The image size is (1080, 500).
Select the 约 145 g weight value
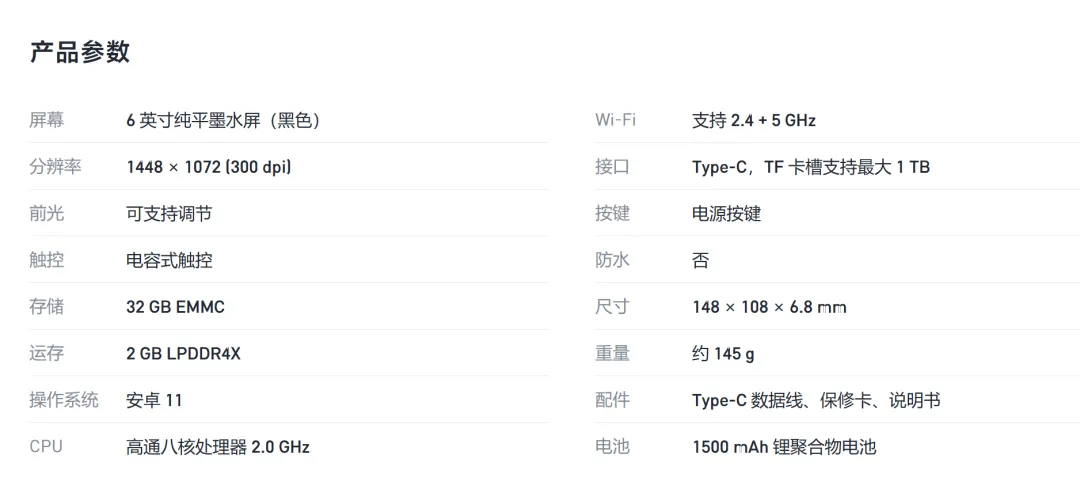coord(723,354)
